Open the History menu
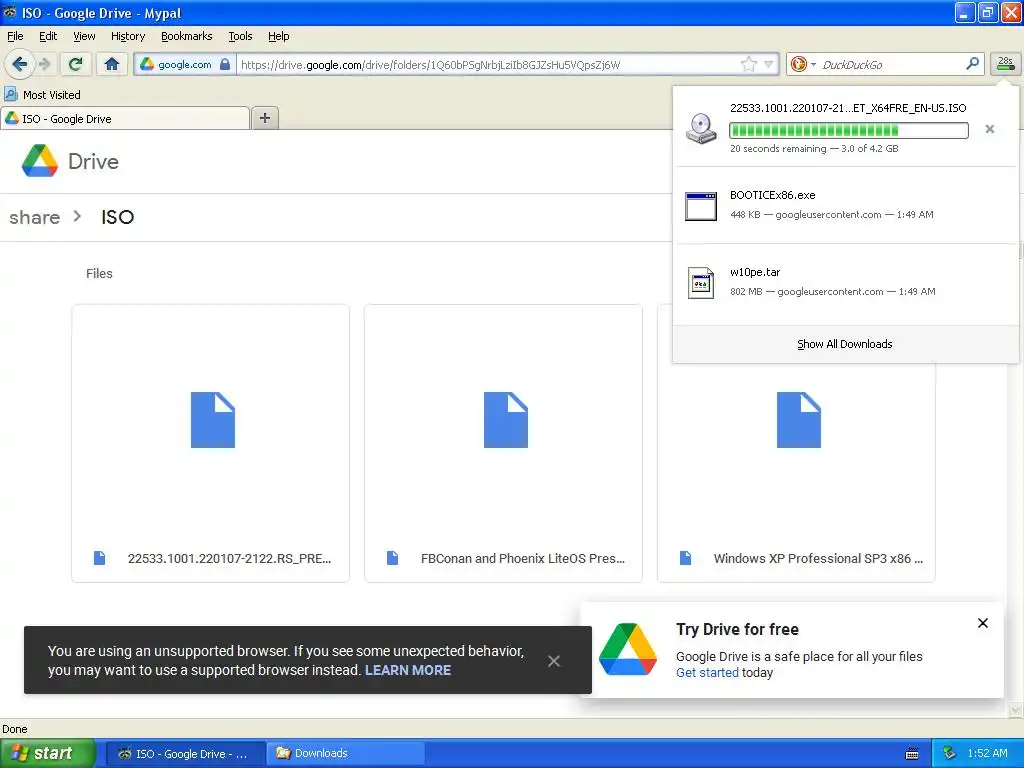 [128, 36]
